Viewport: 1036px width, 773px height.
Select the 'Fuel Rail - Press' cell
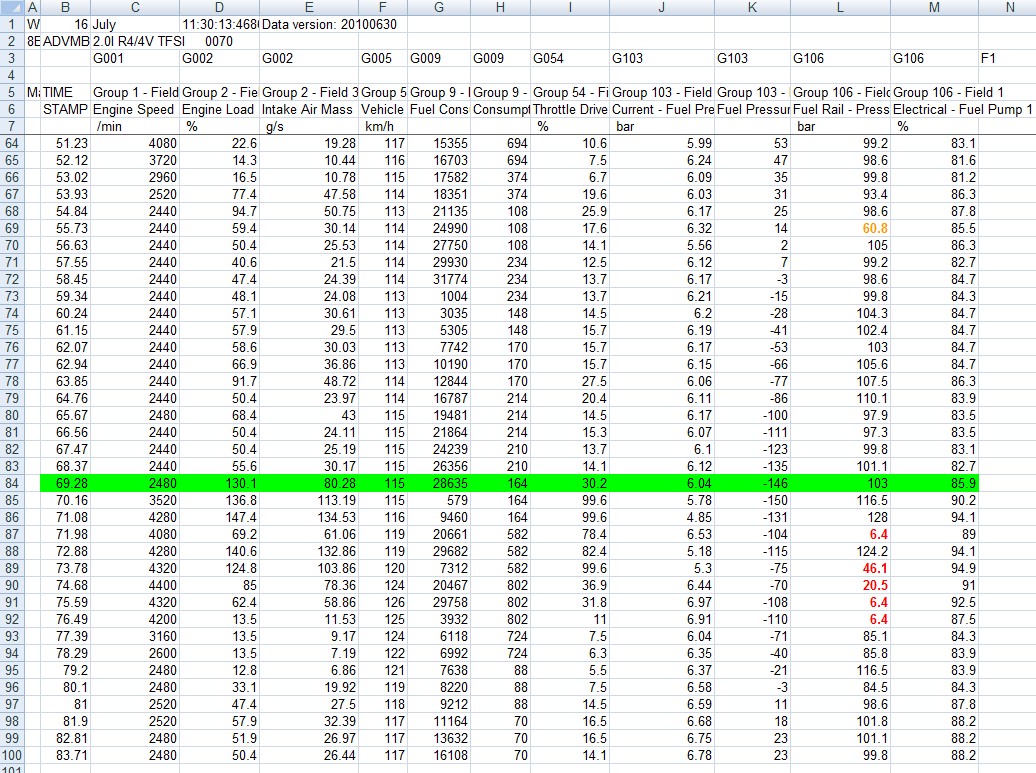(x=840, y=109)
